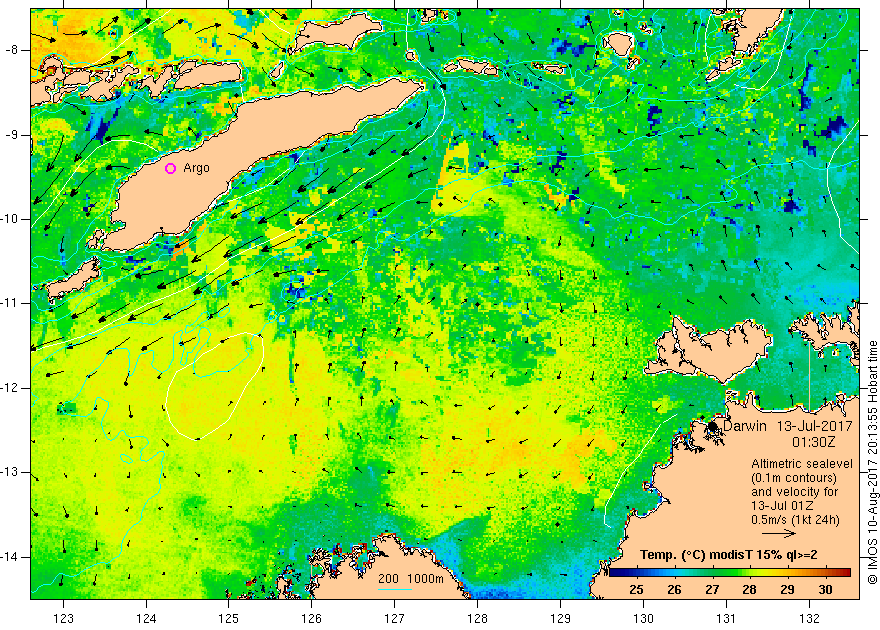Click the Altimetric sealevel legend text
The image size is (880, 630).
[801, 463]
